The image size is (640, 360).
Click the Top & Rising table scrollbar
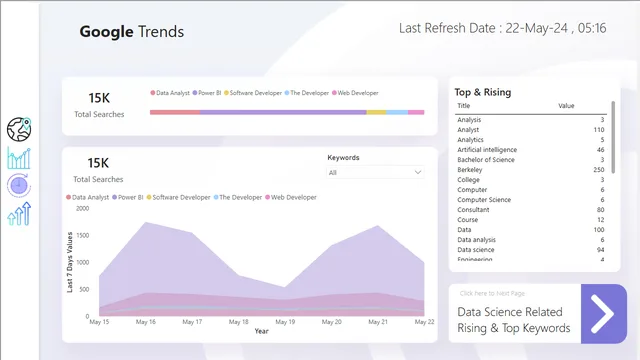613,137
